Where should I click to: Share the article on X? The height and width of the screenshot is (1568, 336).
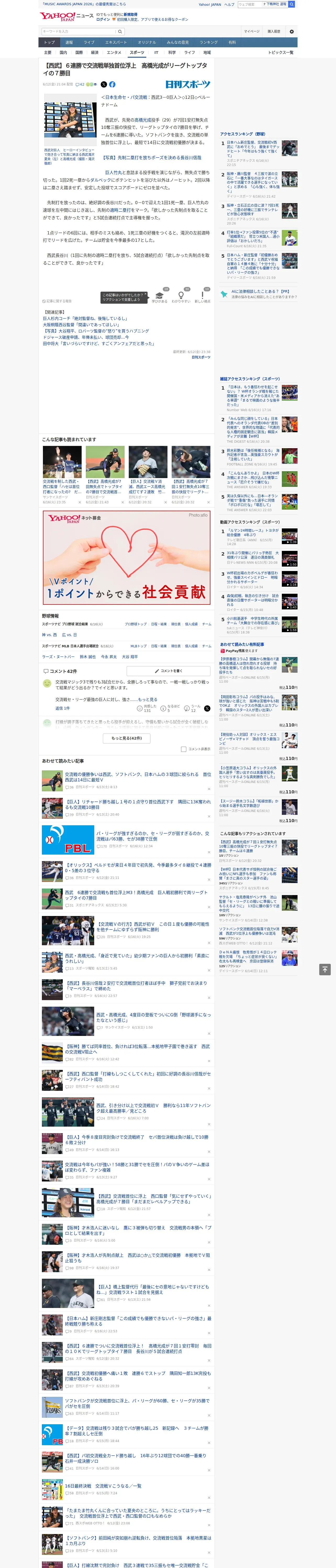(104, 85)
